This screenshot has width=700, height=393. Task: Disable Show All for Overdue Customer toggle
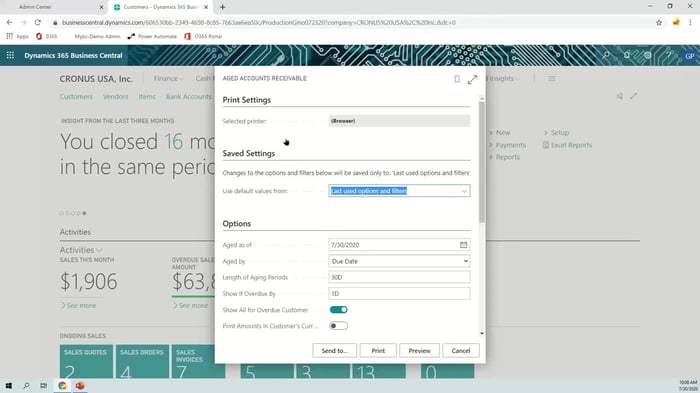point(338,309)
